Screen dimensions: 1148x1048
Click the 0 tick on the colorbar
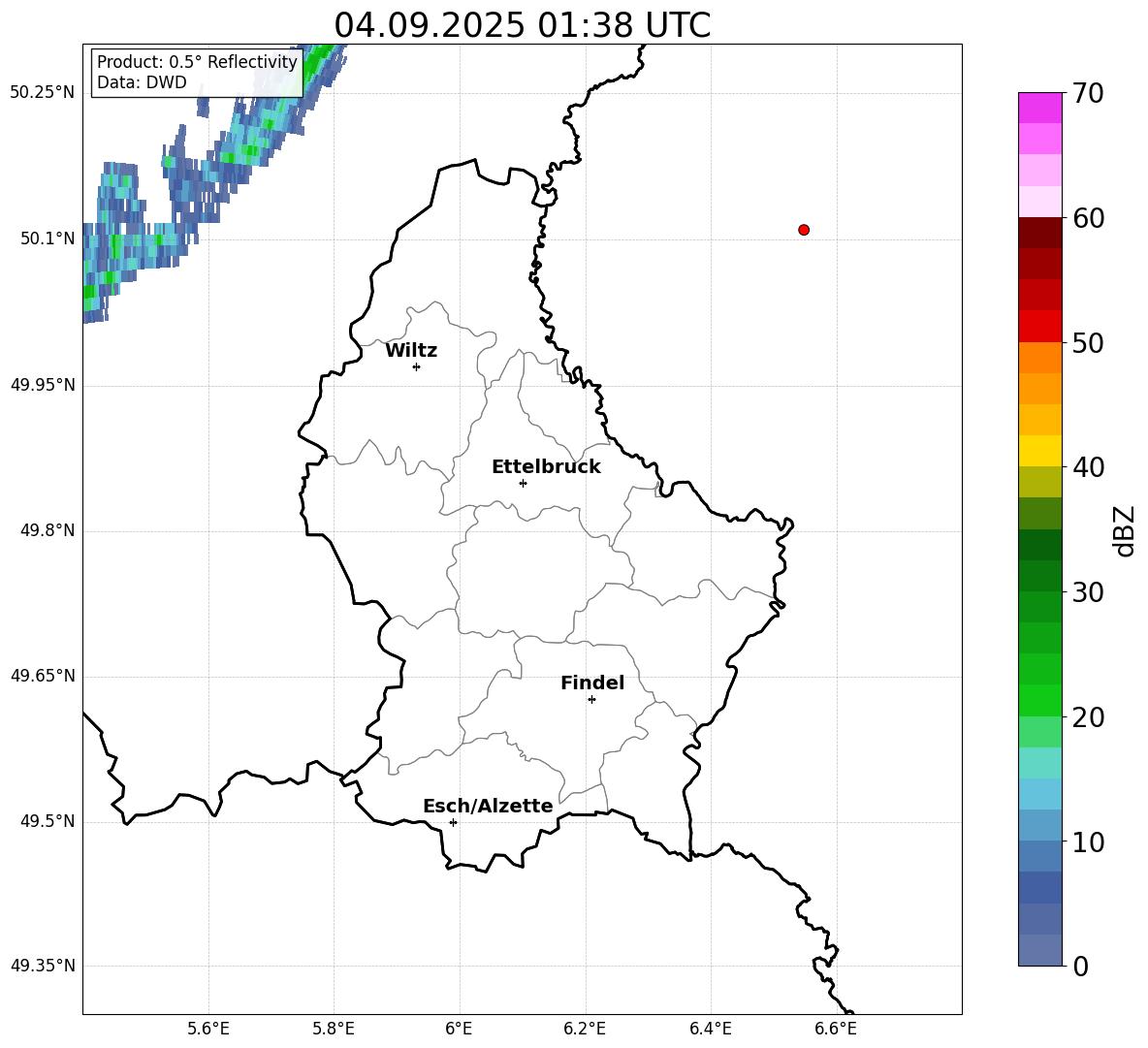pos(1080,966)
